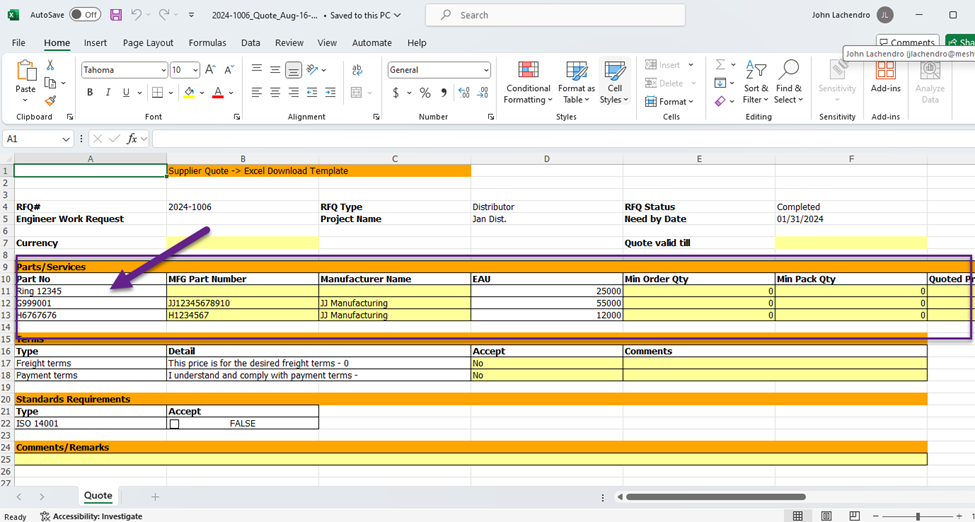Screen dimensions: 975x522
Task: Apply Italic formatting
Action: pyautogui.click(x=107, y=93)
